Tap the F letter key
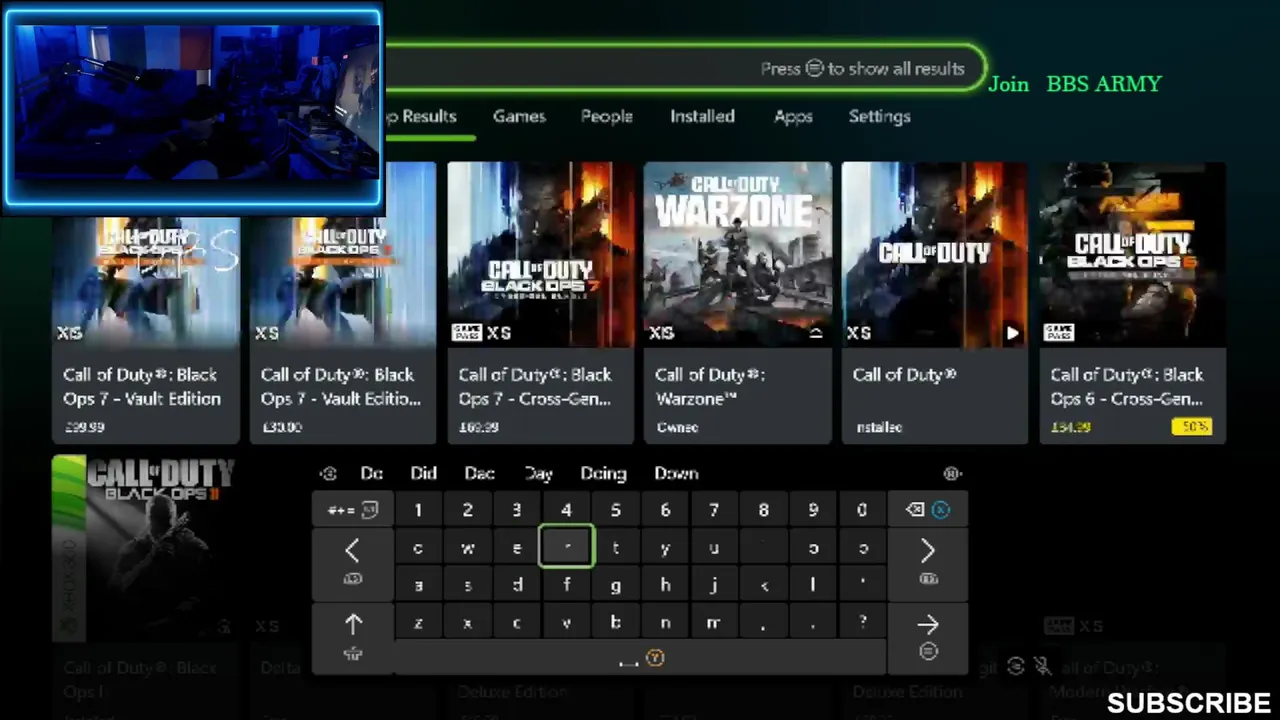Viewport: 1280px width, 720px height. point(566,586)
